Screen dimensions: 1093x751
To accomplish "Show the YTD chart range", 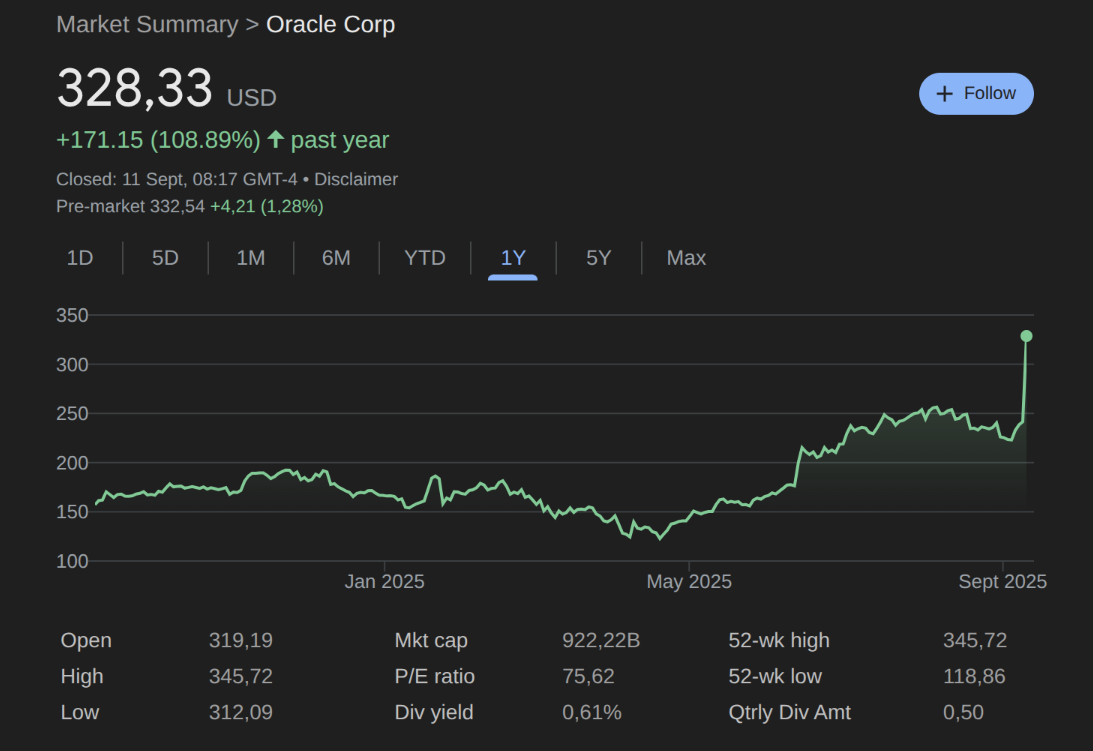I will click(x=425, y=258).
